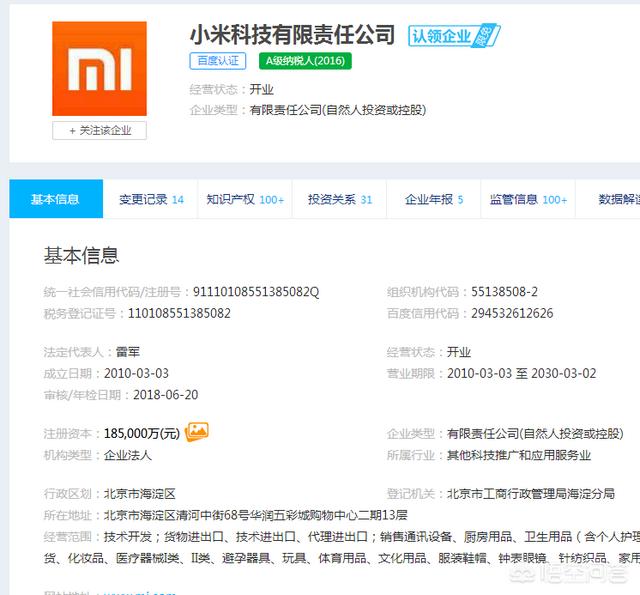Image resolution: width=640 pixels, height=595 pixels.
Task: Click administrative region 北京市海淀区
Action: coord(140,494)
